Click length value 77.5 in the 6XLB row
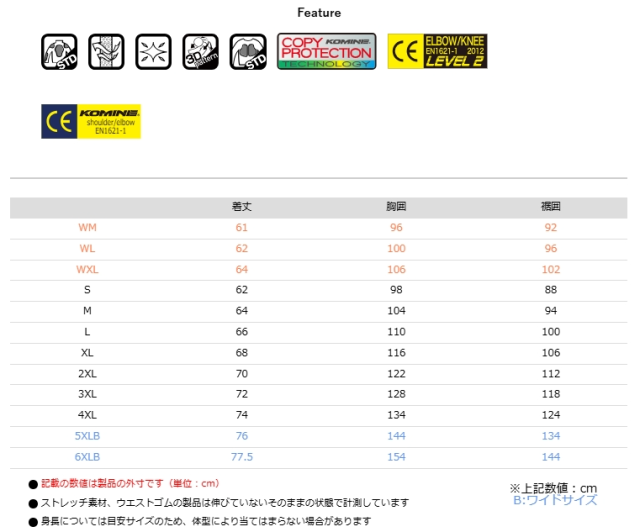 pyautogui.click(x=242, y=457)
